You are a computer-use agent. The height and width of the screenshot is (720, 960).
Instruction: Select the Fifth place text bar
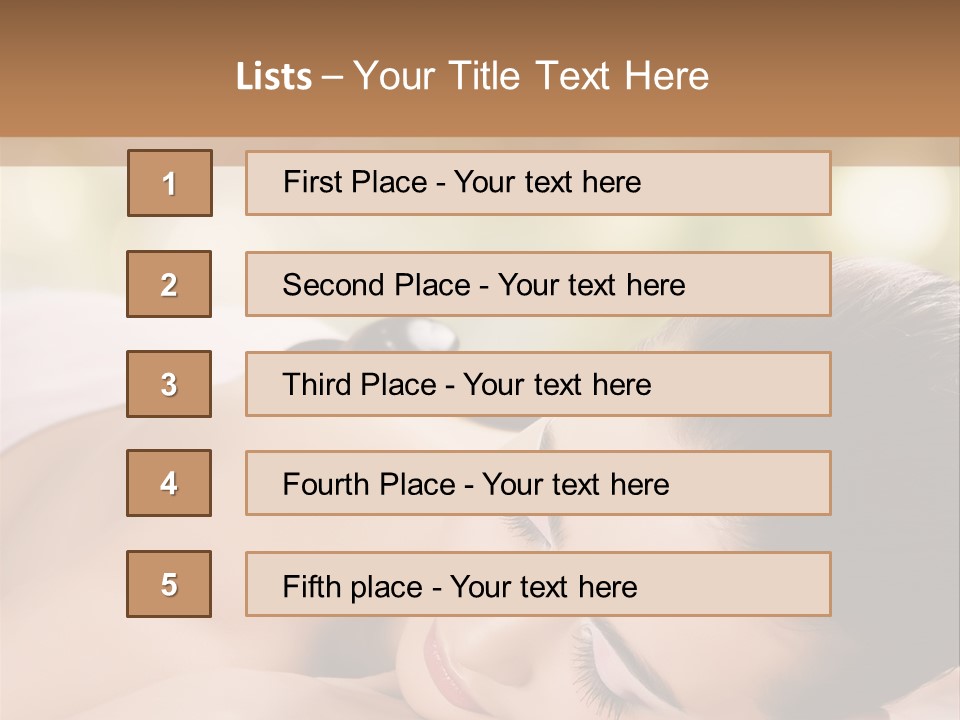click(538, 584)
